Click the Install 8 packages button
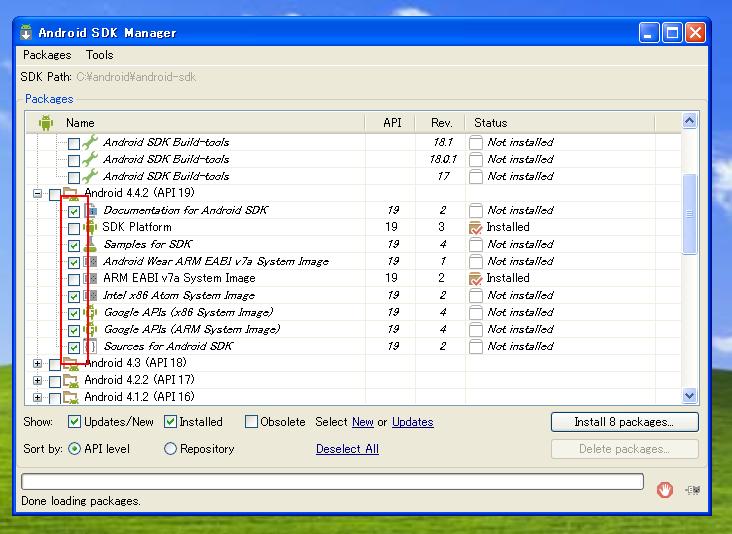732x534 pixels. [x=625, y=422]
